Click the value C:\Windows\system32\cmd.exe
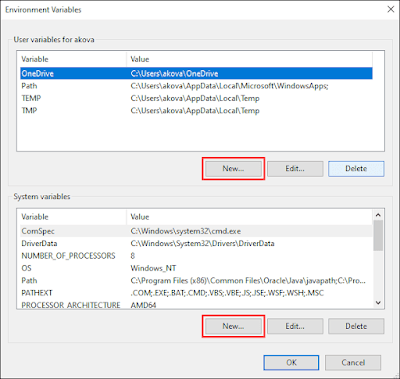 pyautogui.click(x=186, y=231)
